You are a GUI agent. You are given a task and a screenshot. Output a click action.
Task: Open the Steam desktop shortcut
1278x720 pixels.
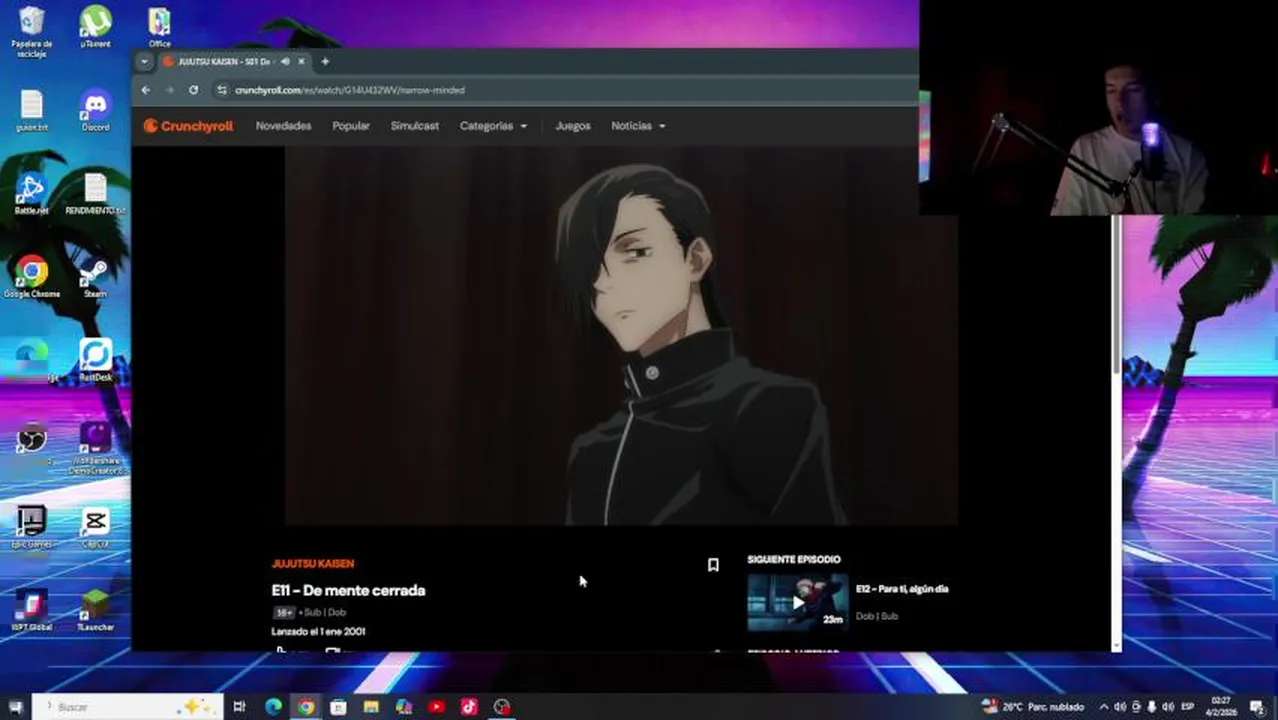[95, 277]
